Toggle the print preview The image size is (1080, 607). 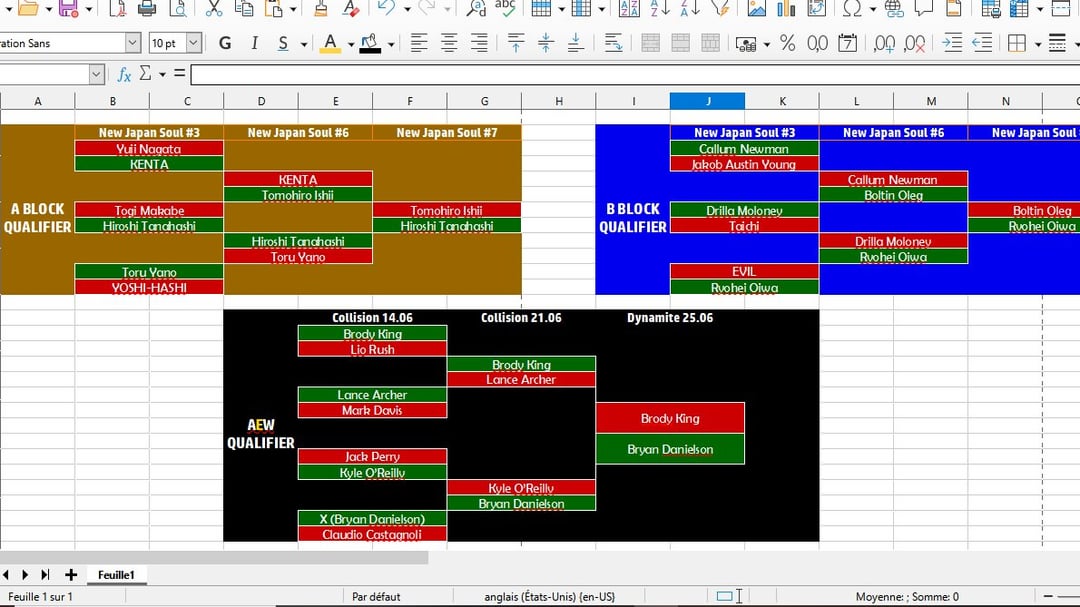coord(178,8)
